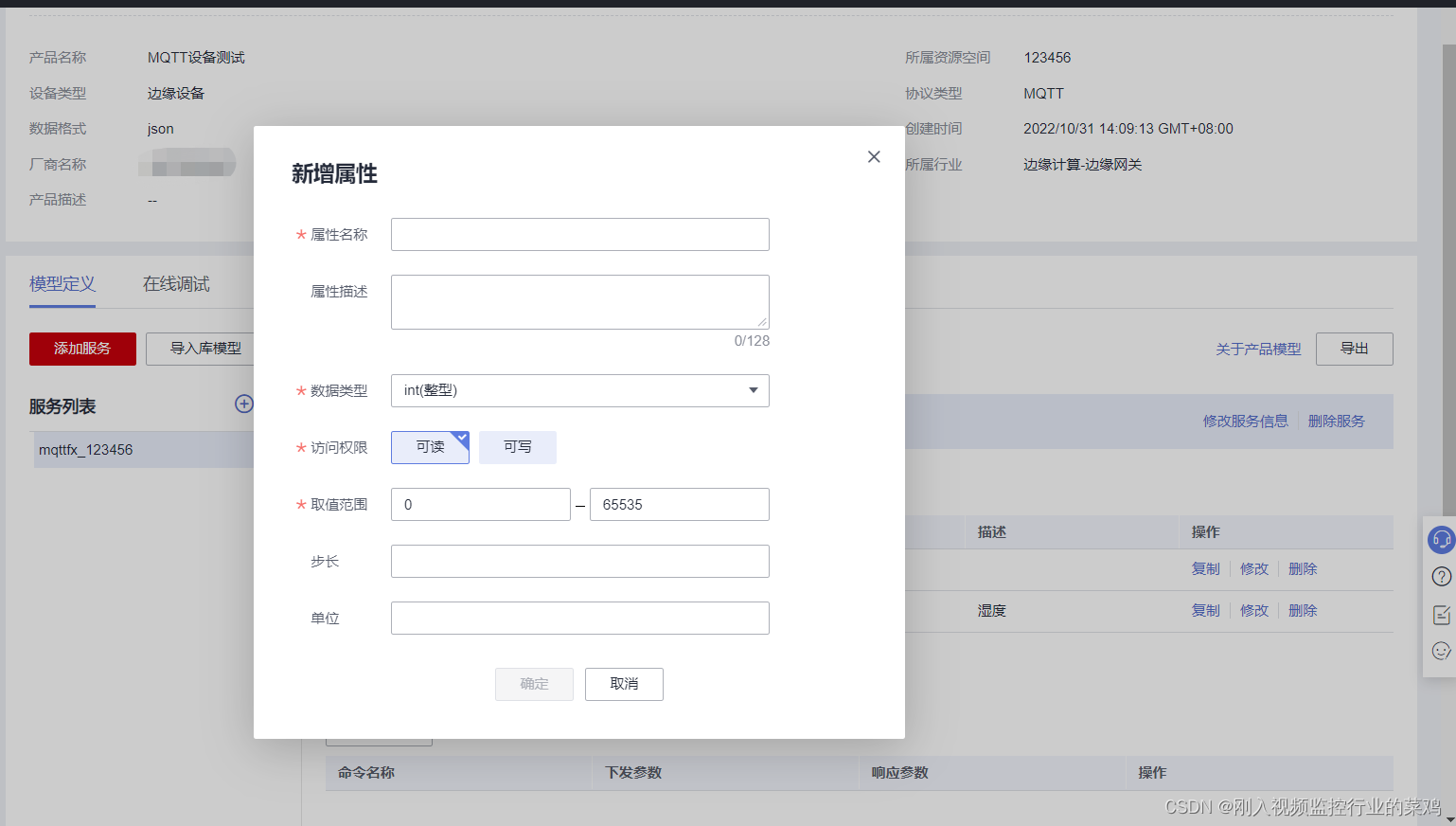Click the ⊕ icon beside 服务列表
1456x826 pixels.
(244, 404)
